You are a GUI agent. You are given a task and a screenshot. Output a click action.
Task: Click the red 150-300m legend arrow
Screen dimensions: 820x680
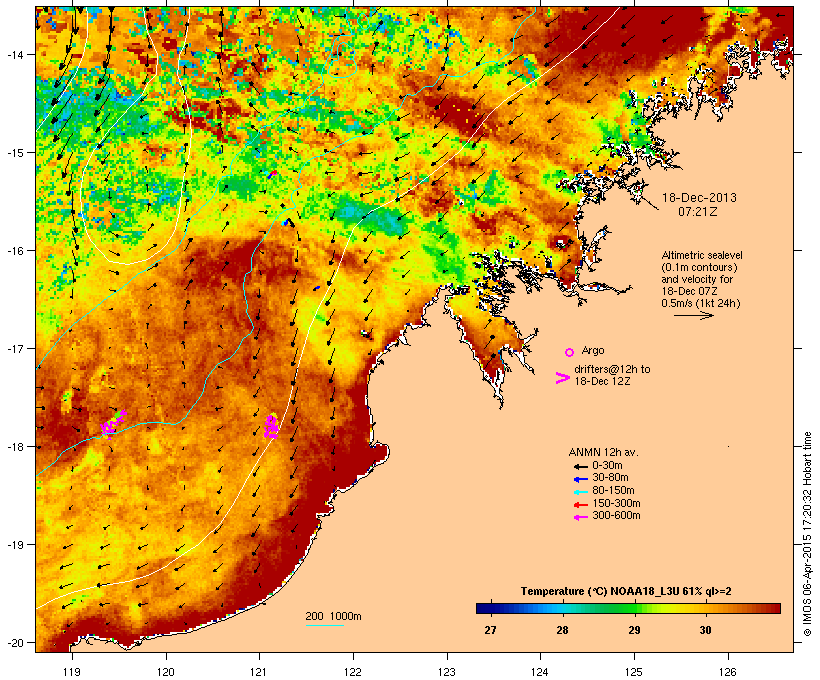(580, 505)
